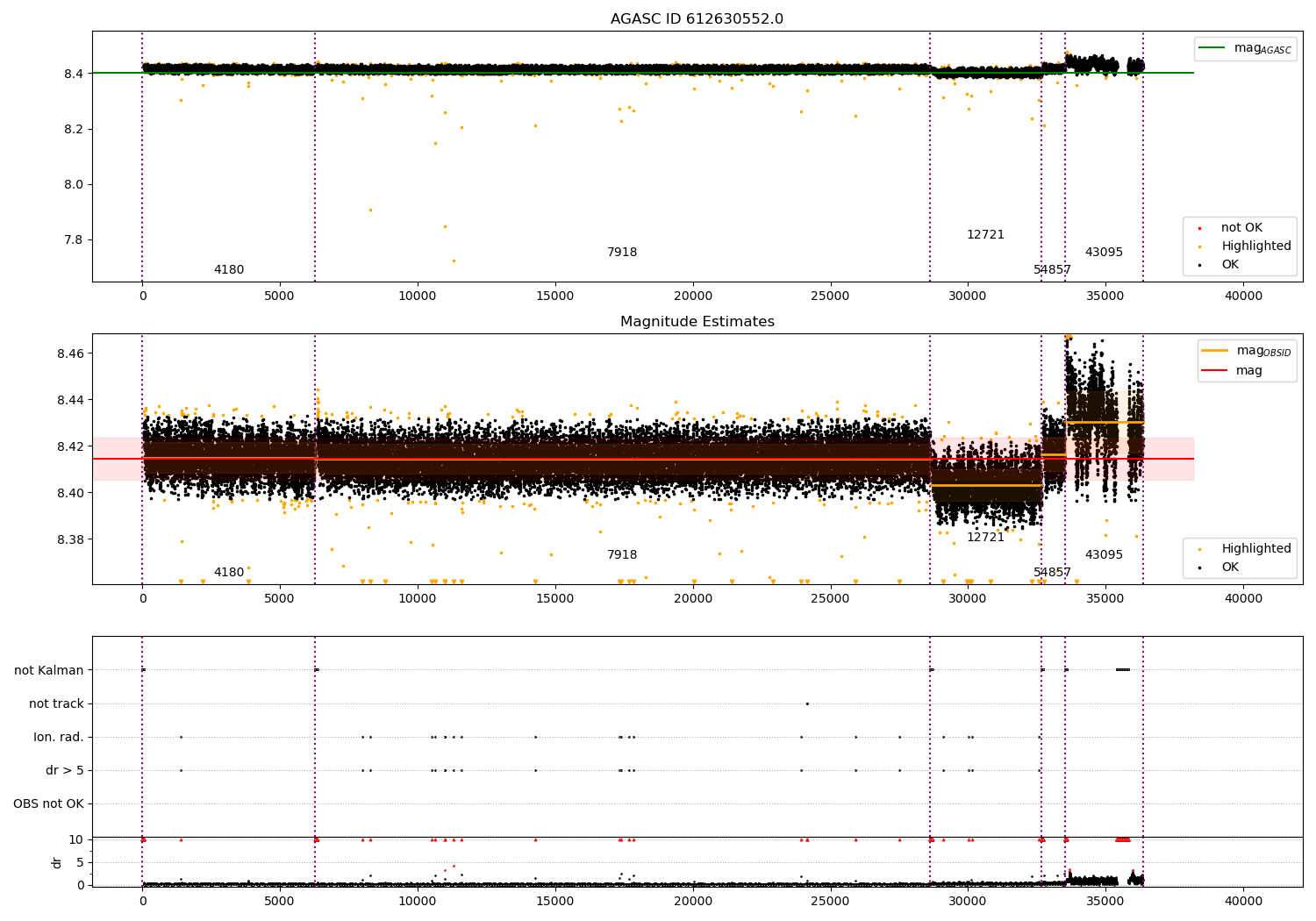The width and height of the screenshot is (1316, 921).
Task: Click y-axis tick 8.44 on middle plot
Action: tap(70, 400)
